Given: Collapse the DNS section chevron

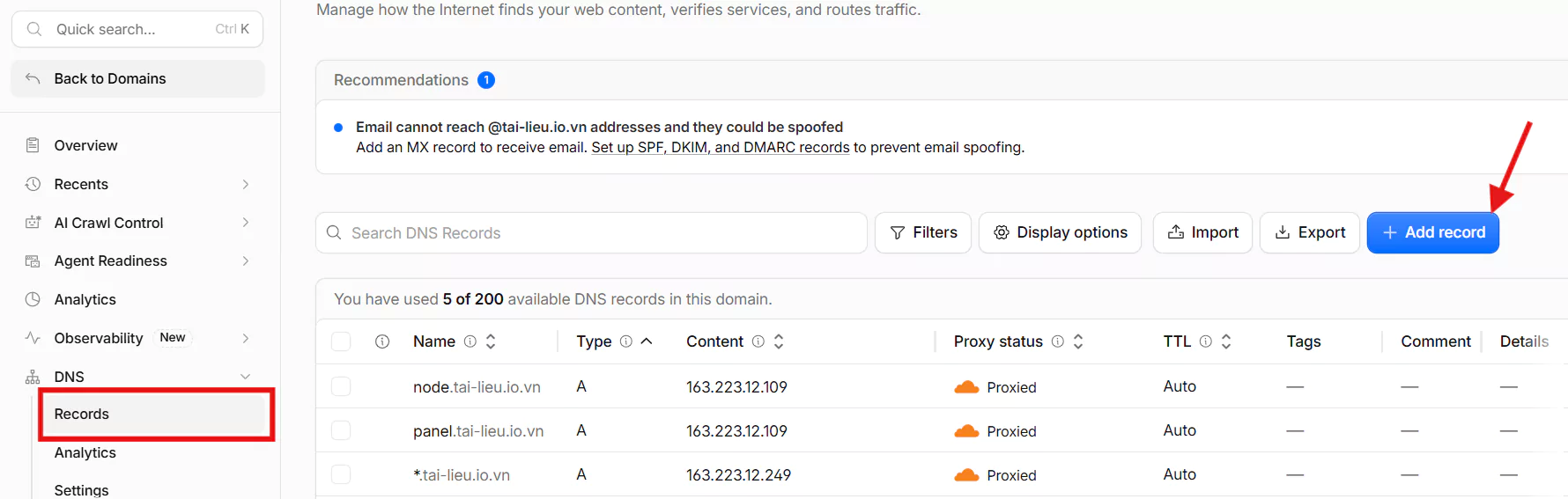Looking at the screenshot, I should pyautogui.click(x=246, y=377).
